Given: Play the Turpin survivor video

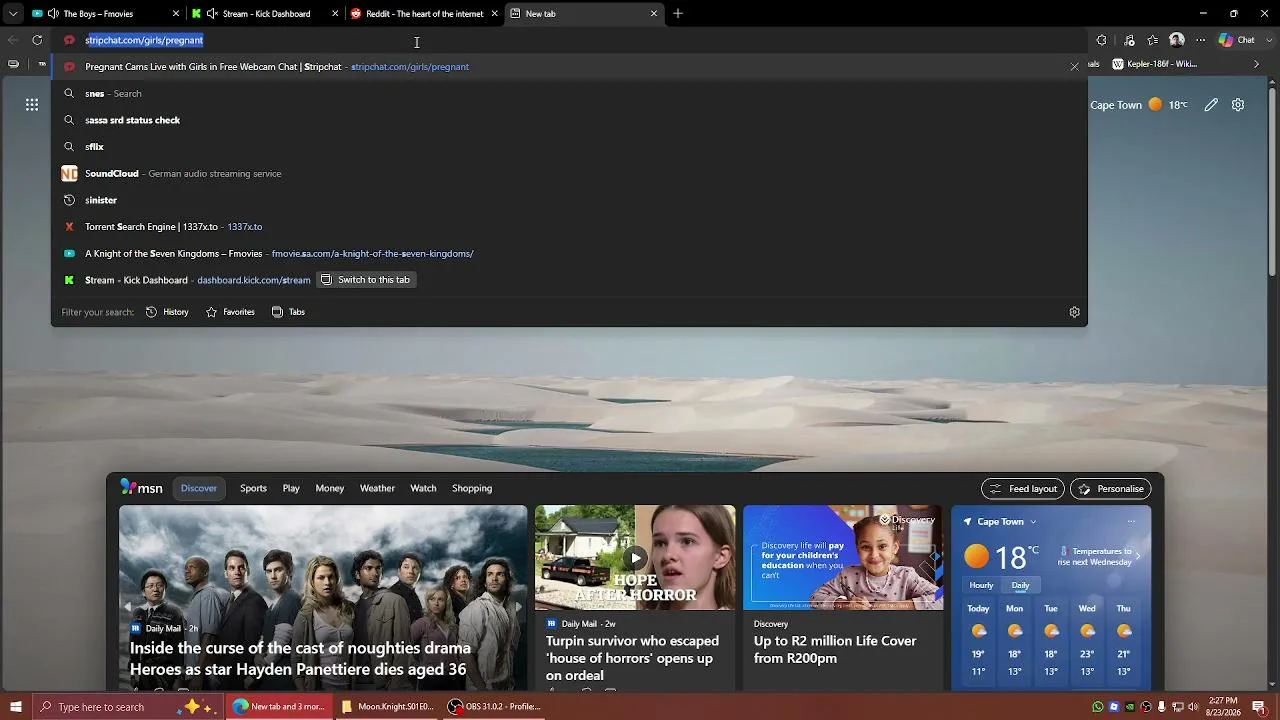Looking at the screenshot, I should [635, 558].
